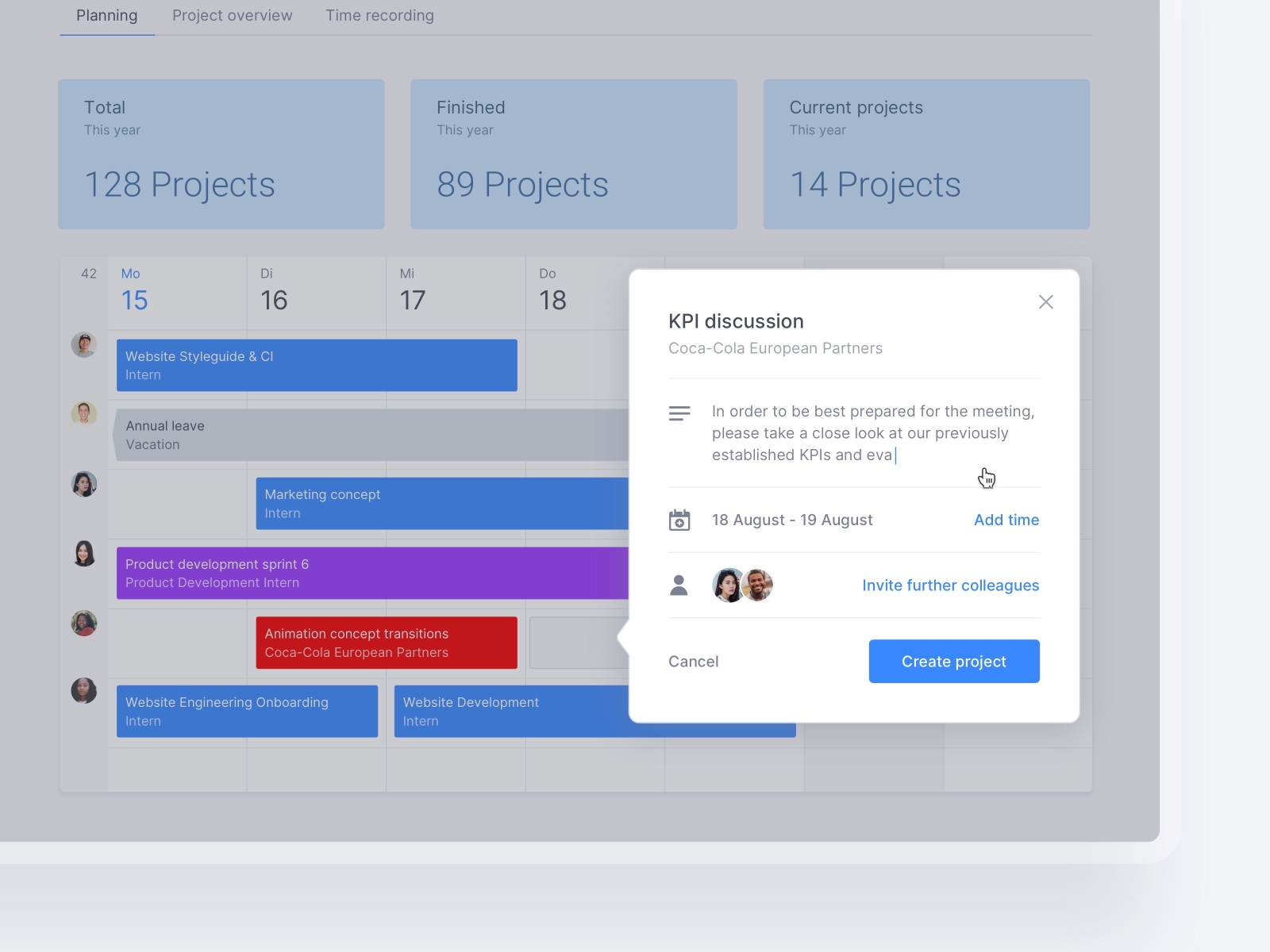The height and width of the screenshot is (952, 1270).
Task: Click avatar in Website Engineering Onboarding row
Action: 84,690
